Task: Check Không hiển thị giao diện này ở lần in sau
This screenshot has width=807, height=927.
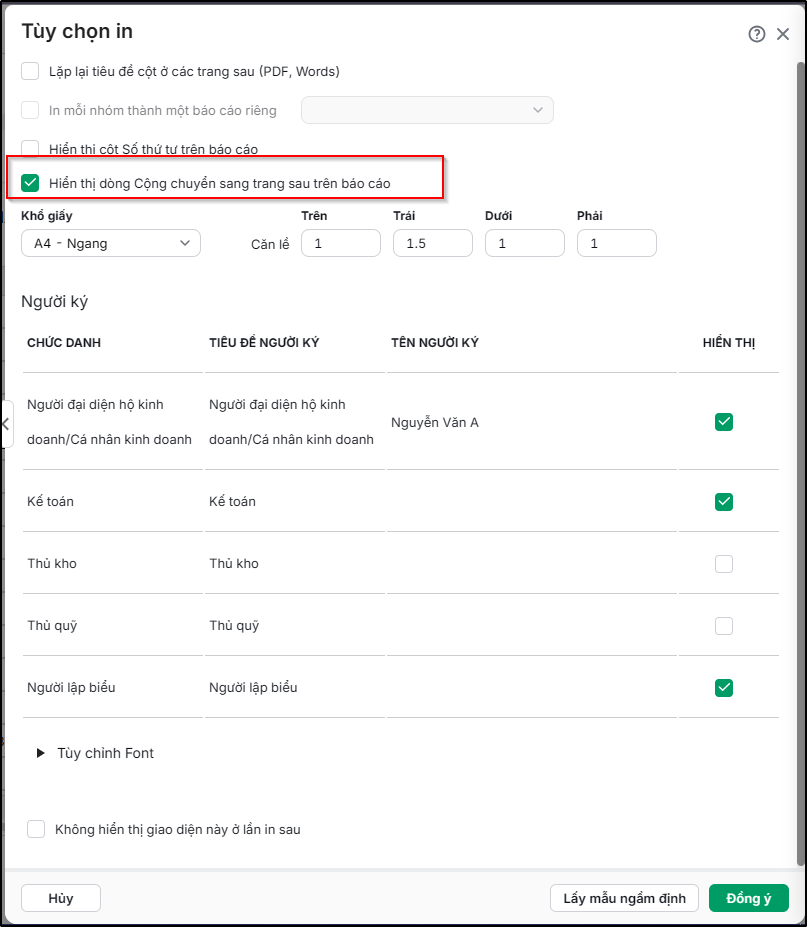Action: 36,829
